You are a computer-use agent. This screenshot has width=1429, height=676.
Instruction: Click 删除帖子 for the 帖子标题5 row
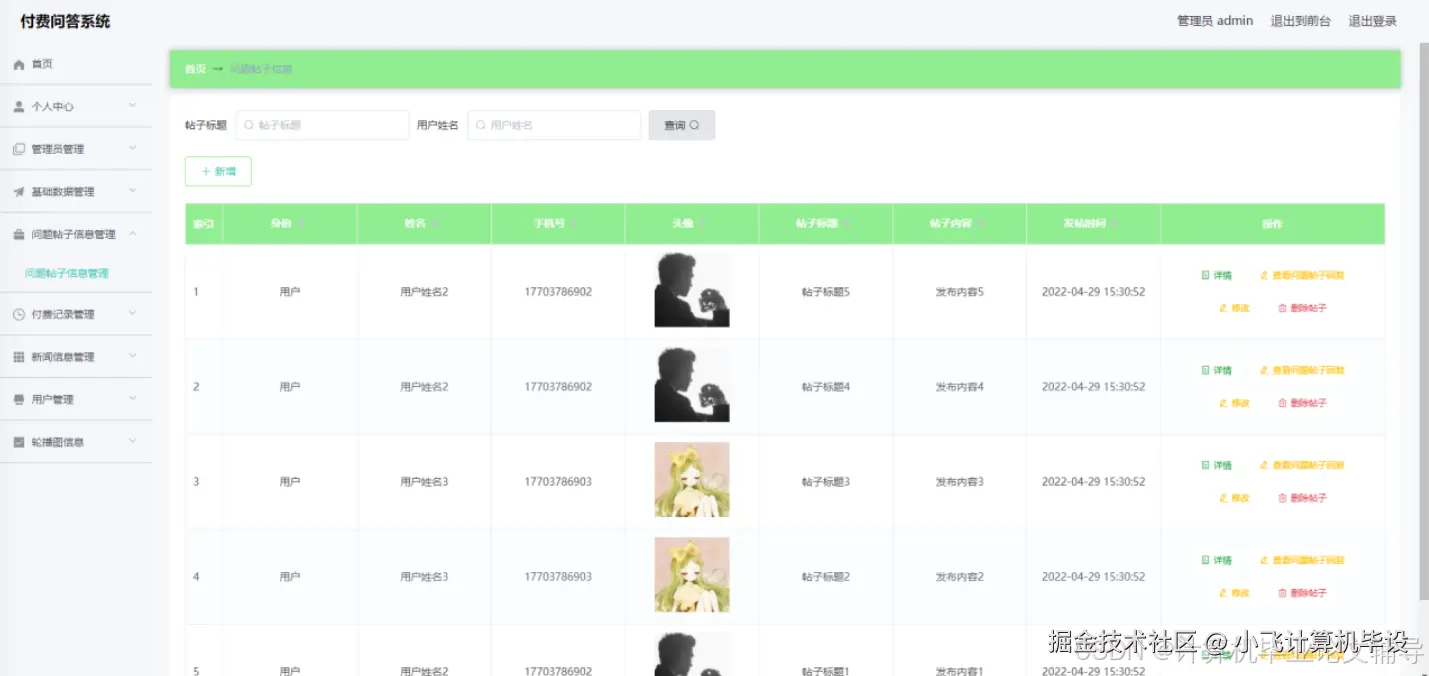click(x=1302, y=308)
